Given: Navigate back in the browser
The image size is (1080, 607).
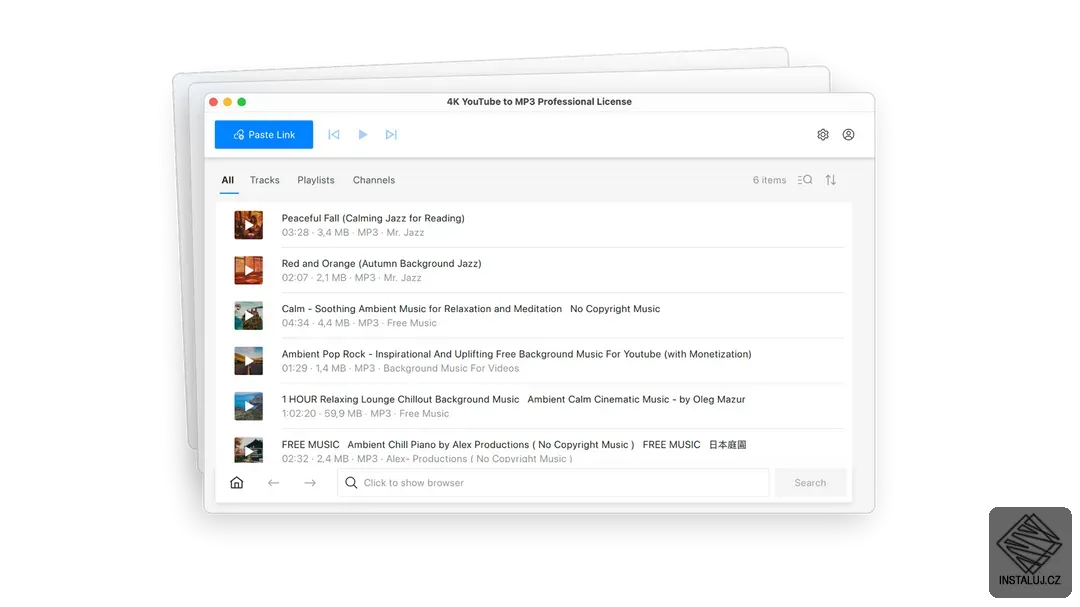Looking at the screenshot, I should (x=273, y=483).
